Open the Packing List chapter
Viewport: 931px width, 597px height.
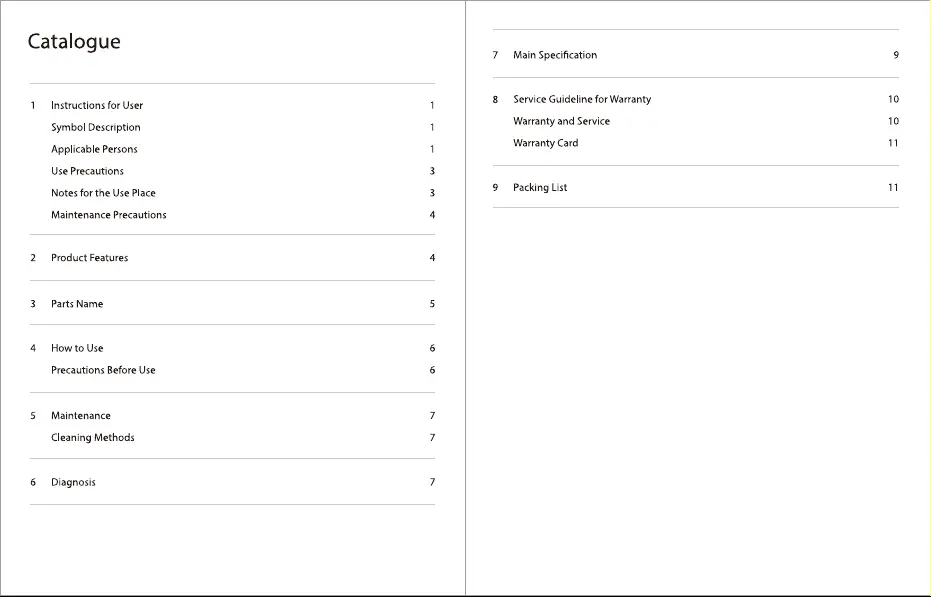[540, 188]
